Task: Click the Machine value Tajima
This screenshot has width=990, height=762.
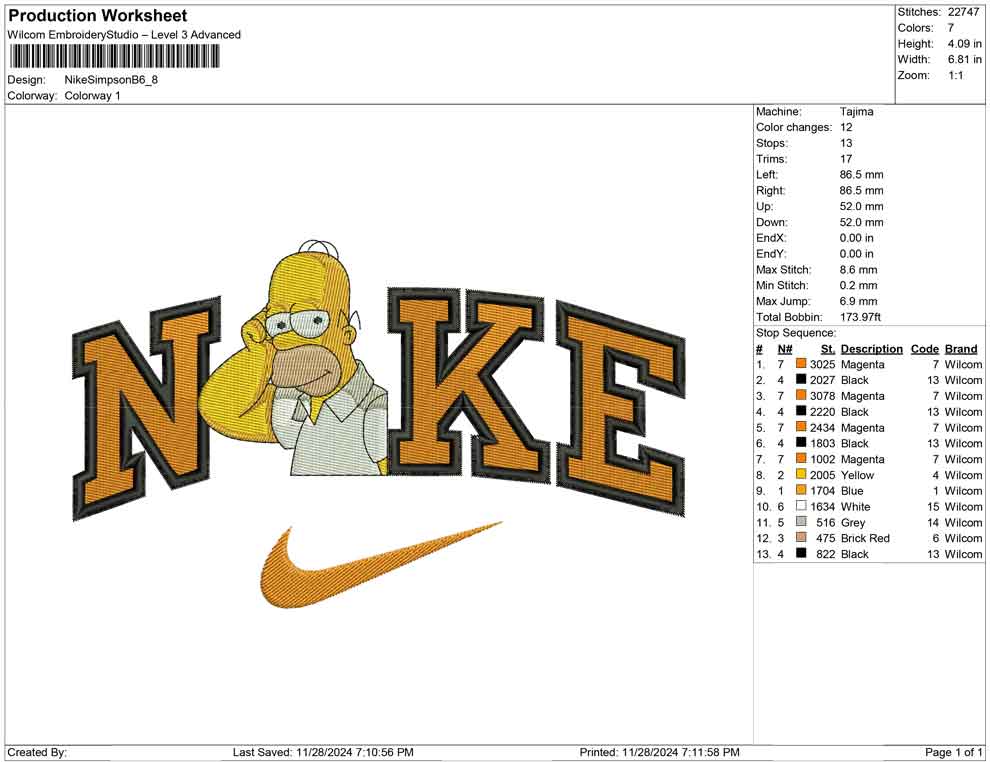Action: pyautogui.click(x=856, y=112)
